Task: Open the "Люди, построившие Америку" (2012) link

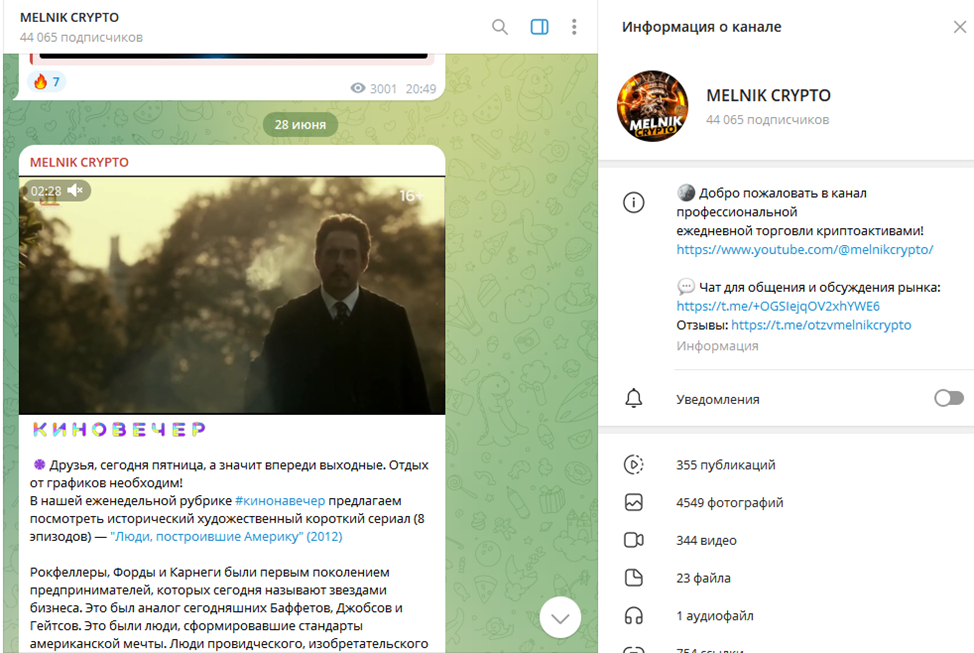Action: pos(227,537)
